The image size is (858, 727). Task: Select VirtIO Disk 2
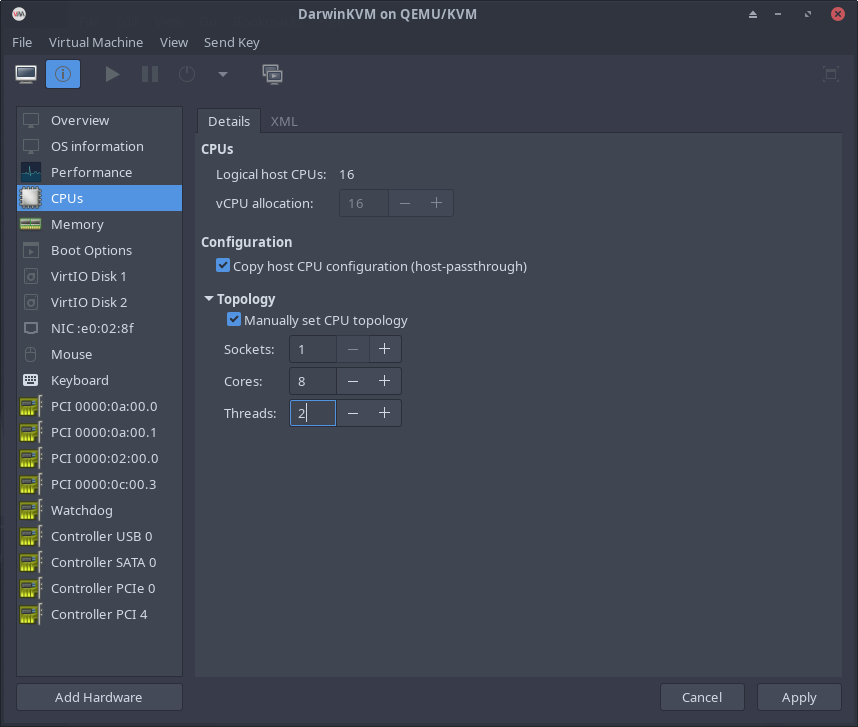(x=100, y=303)
